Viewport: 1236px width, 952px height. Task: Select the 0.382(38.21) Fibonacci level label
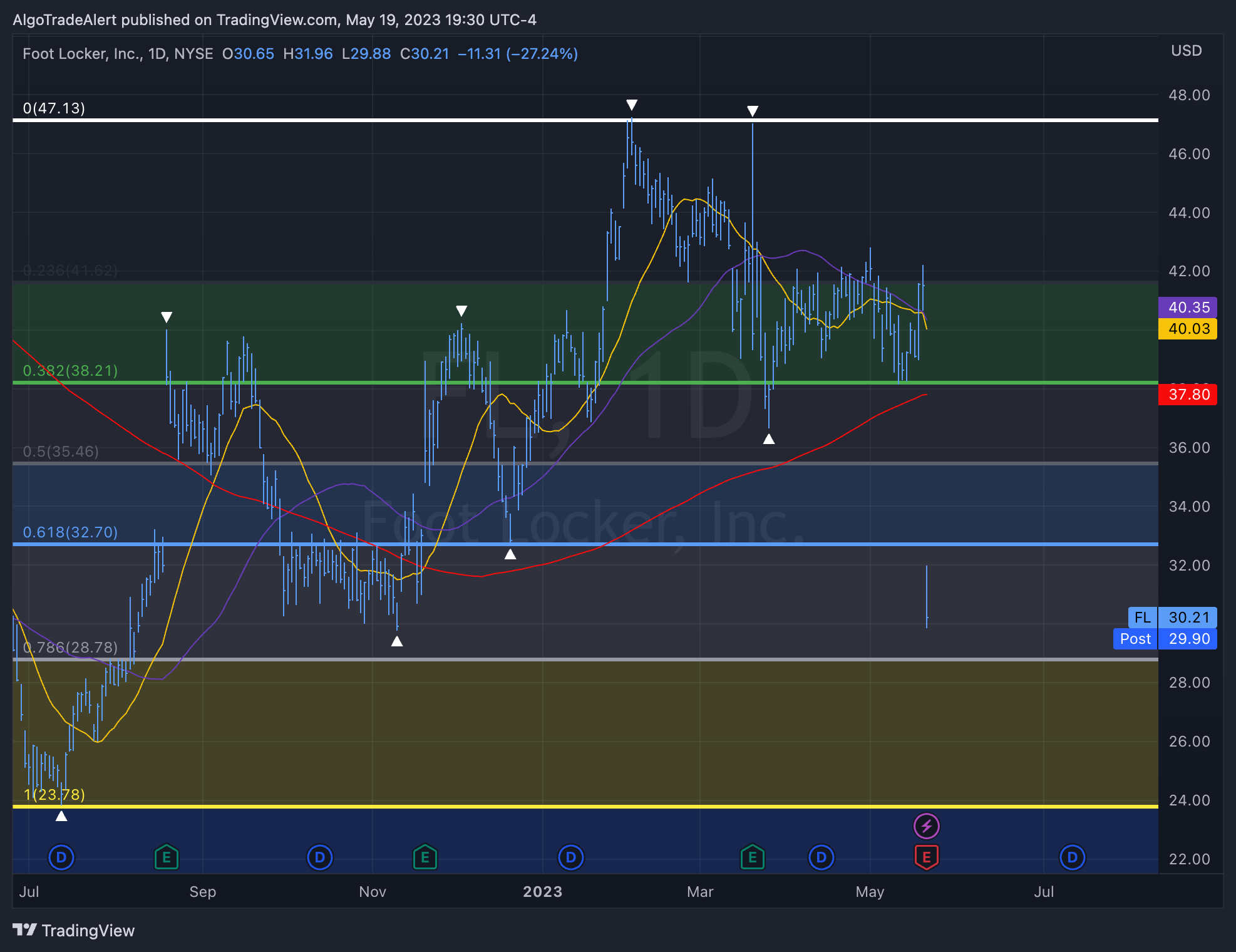[x=70, y=371]
